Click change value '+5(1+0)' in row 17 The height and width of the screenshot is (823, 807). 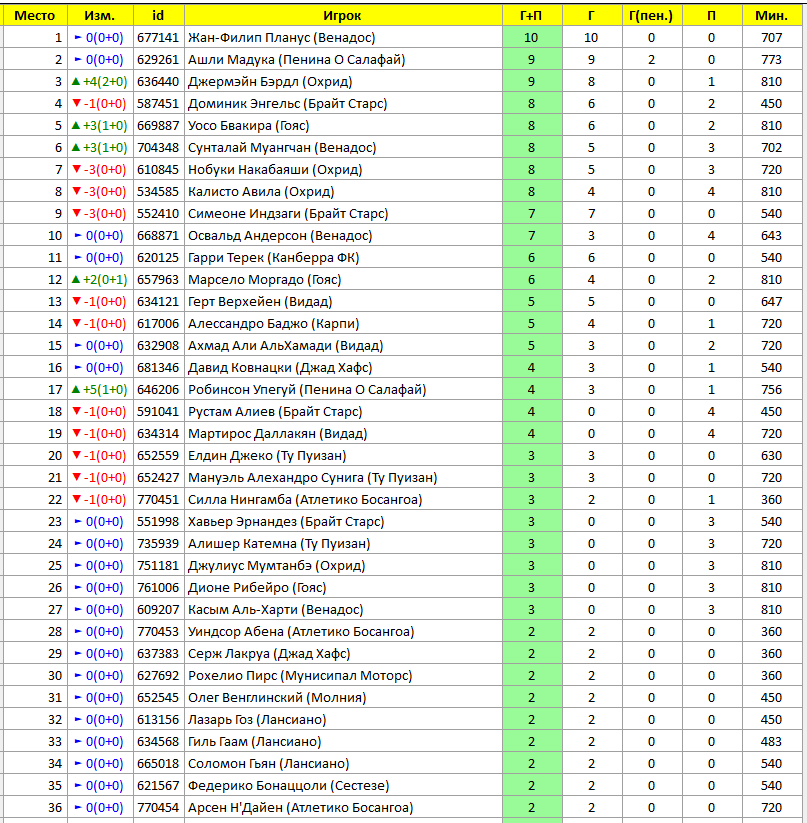105,390
